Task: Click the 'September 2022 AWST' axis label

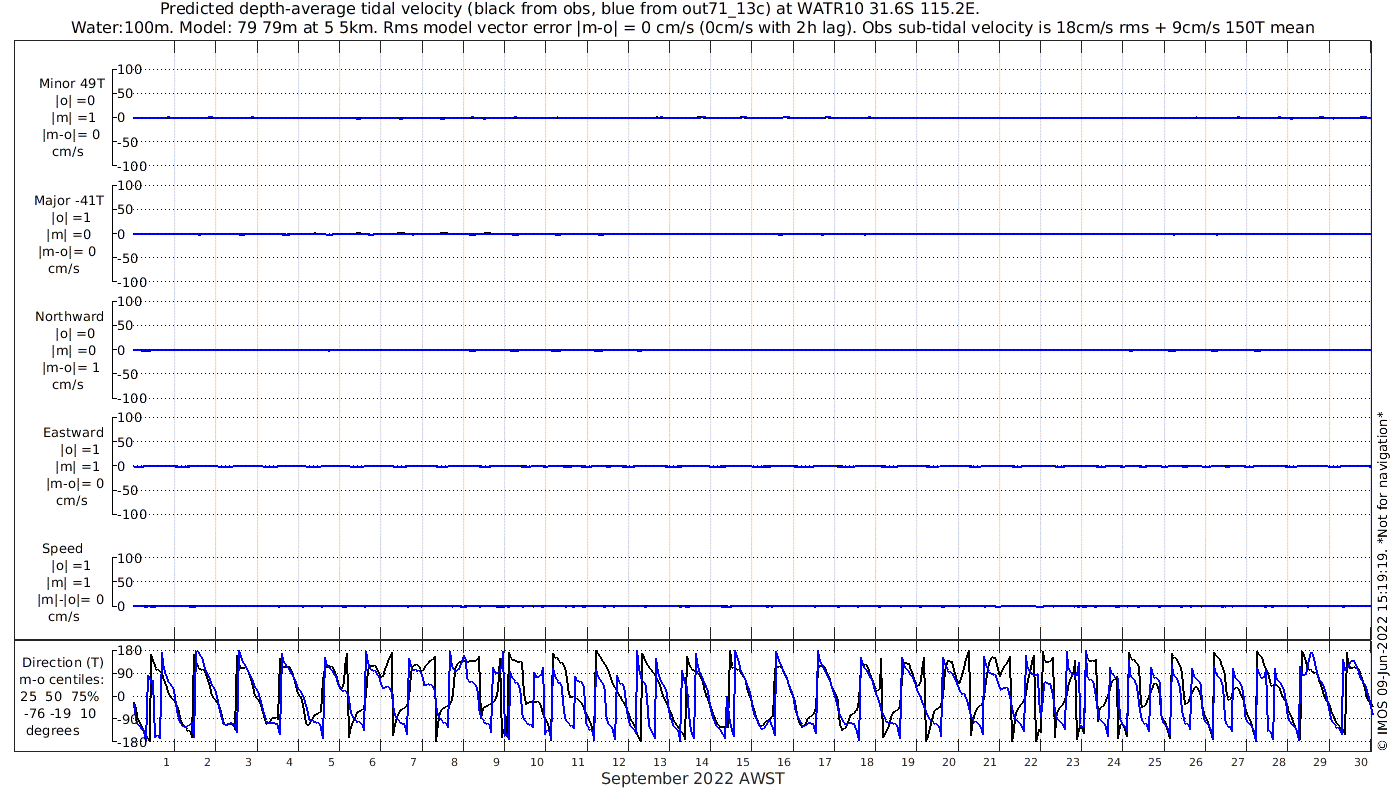Action: 693,779
